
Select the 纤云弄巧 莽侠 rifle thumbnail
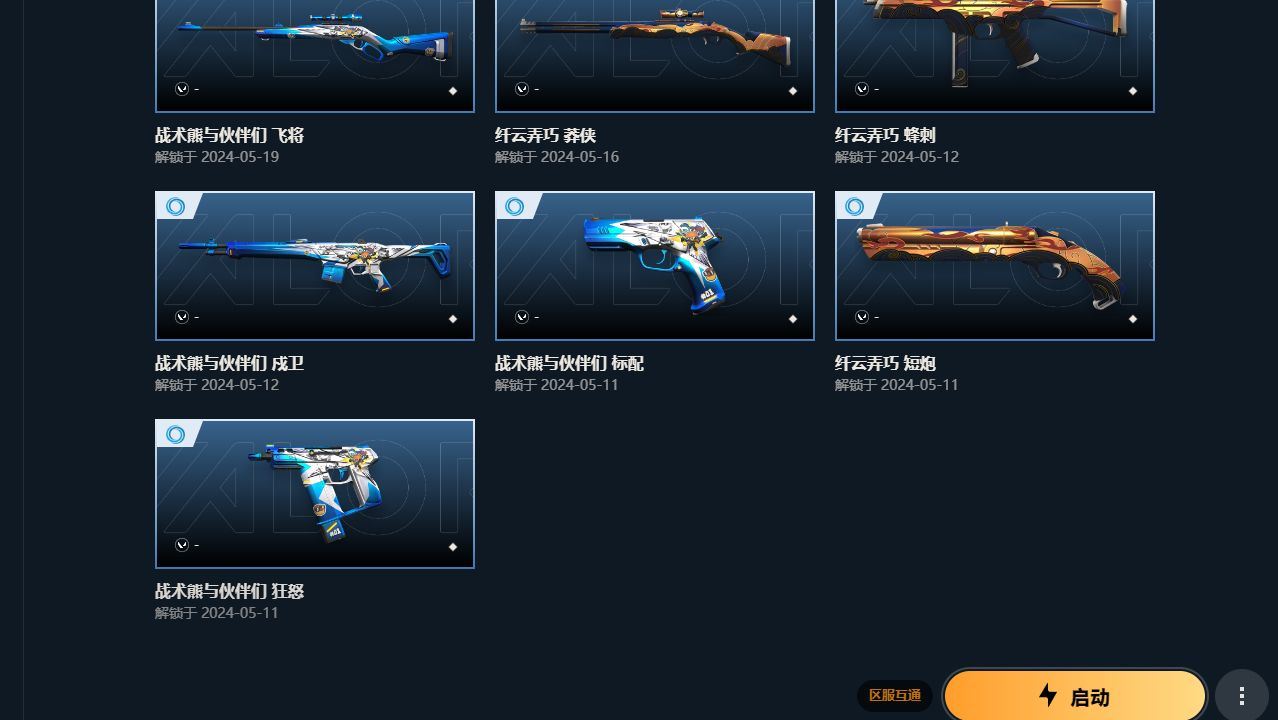tap(655, 56)
